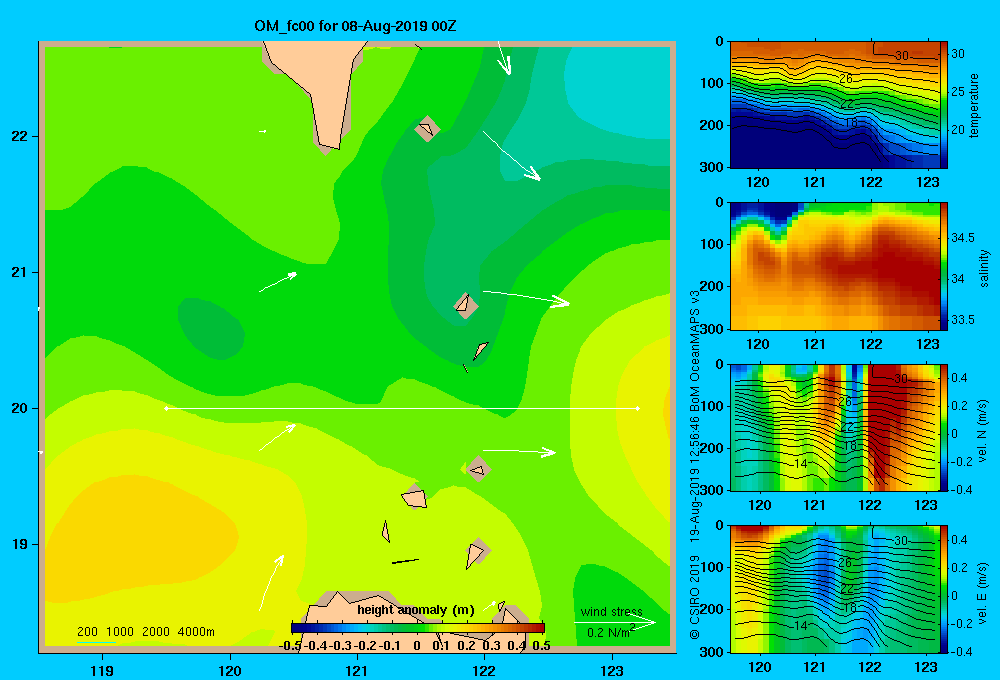Open the eastward velocity cross-section panel
This screenshot has width=1000, height=680.
[834, 589]
